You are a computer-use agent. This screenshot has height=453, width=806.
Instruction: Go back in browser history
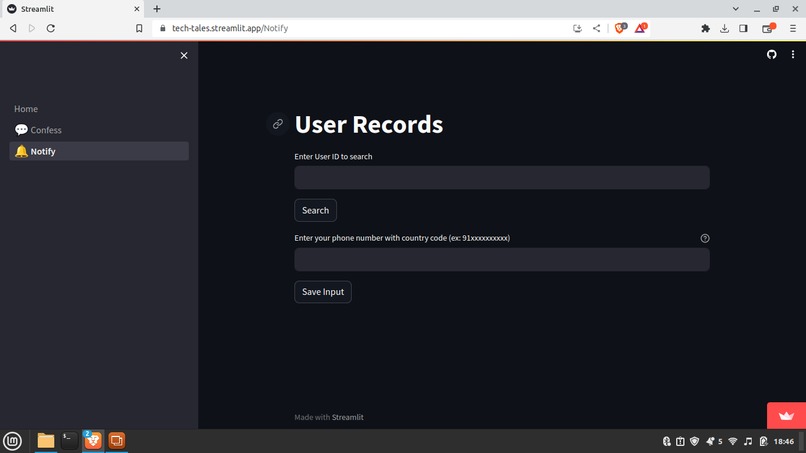[13, 28]
